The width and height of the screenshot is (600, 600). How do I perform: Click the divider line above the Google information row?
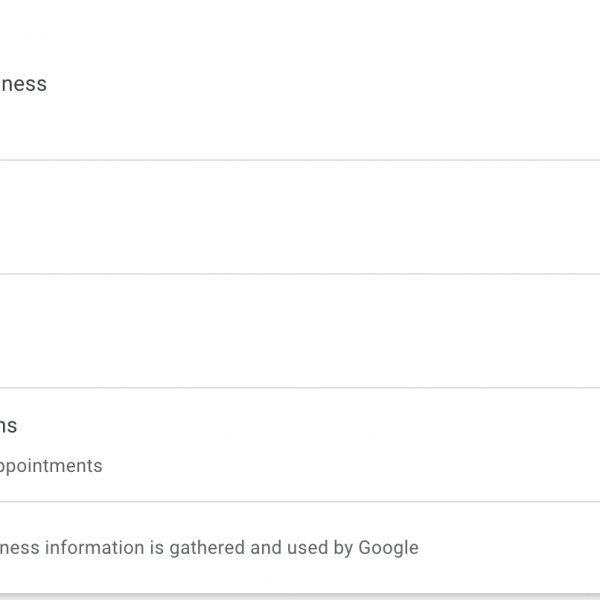pos(300,502)
